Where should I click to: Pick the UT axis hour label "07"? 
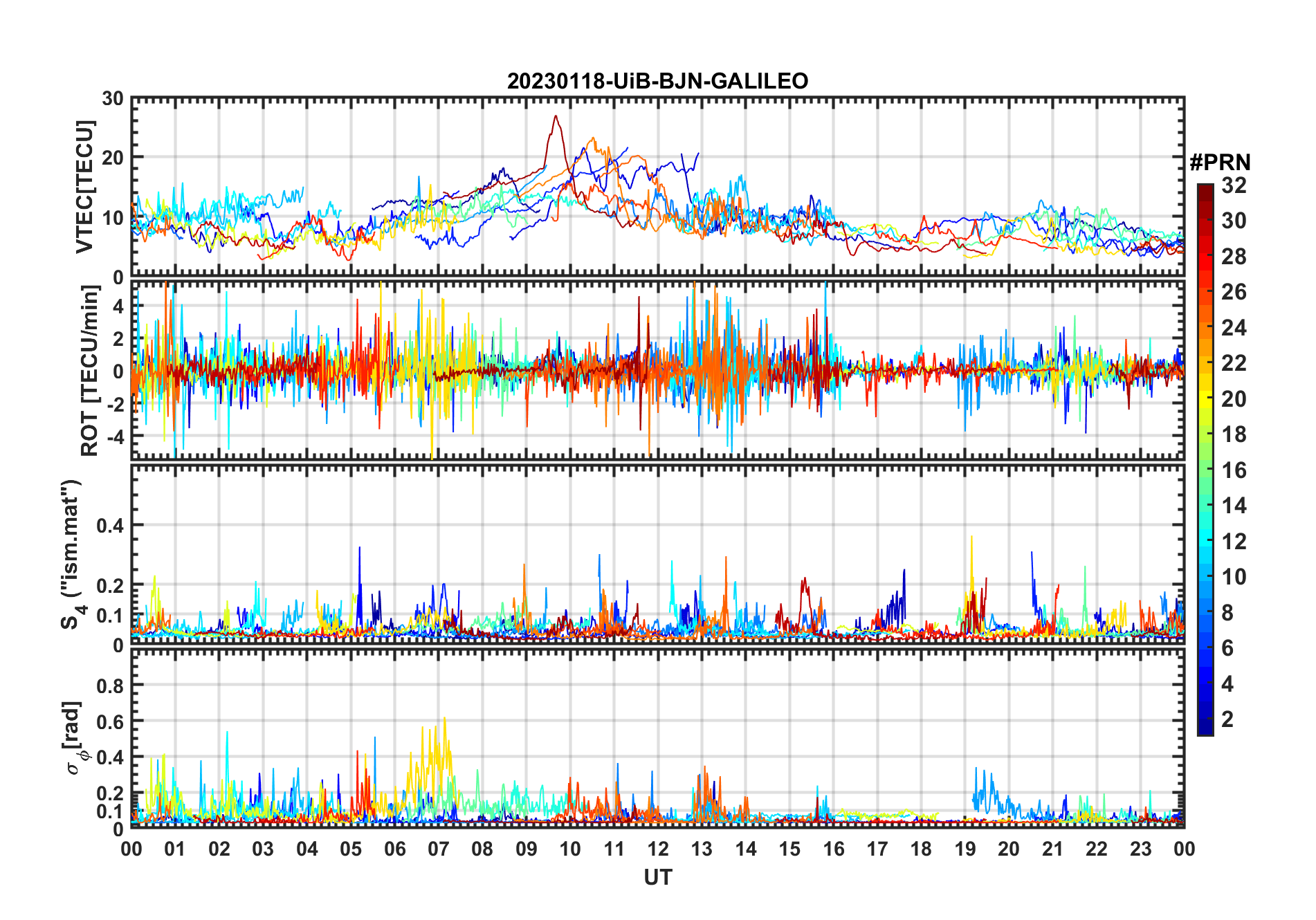[439, 849]
